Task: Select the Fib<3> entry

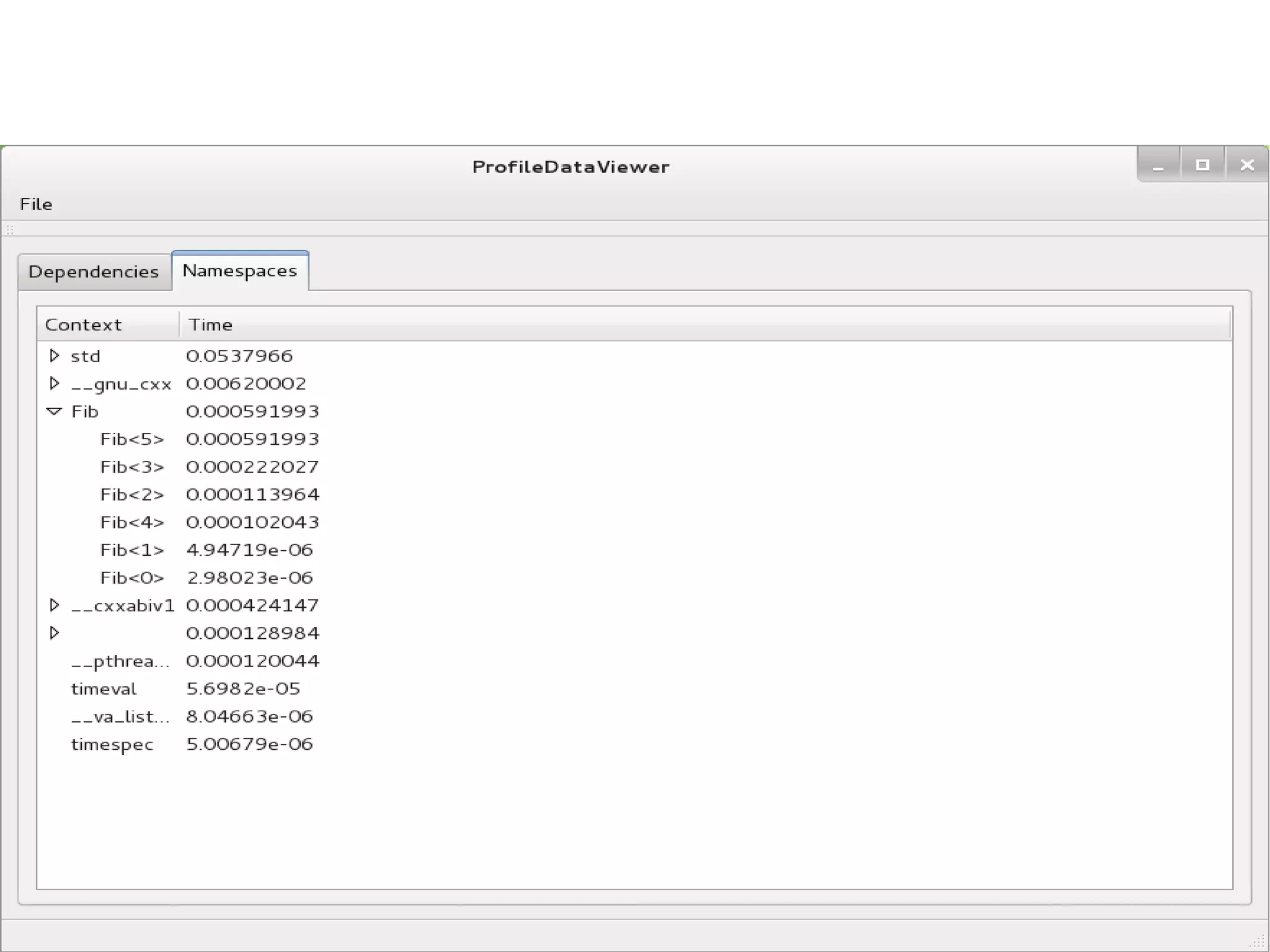Action: (132, 467)
